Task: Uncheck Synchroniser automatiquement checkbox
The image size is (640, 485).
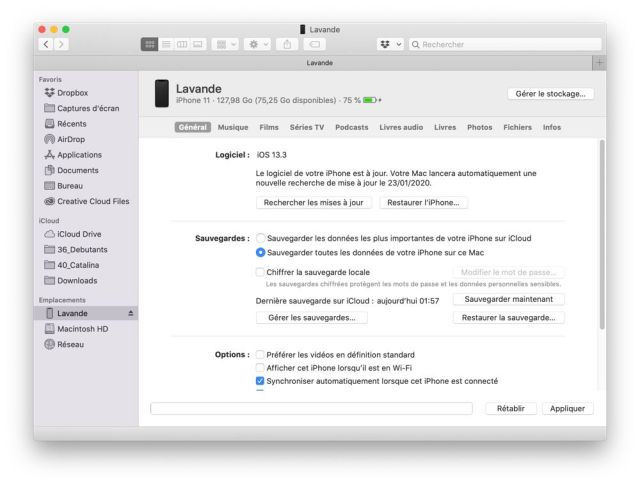Action: pos(260,381)
